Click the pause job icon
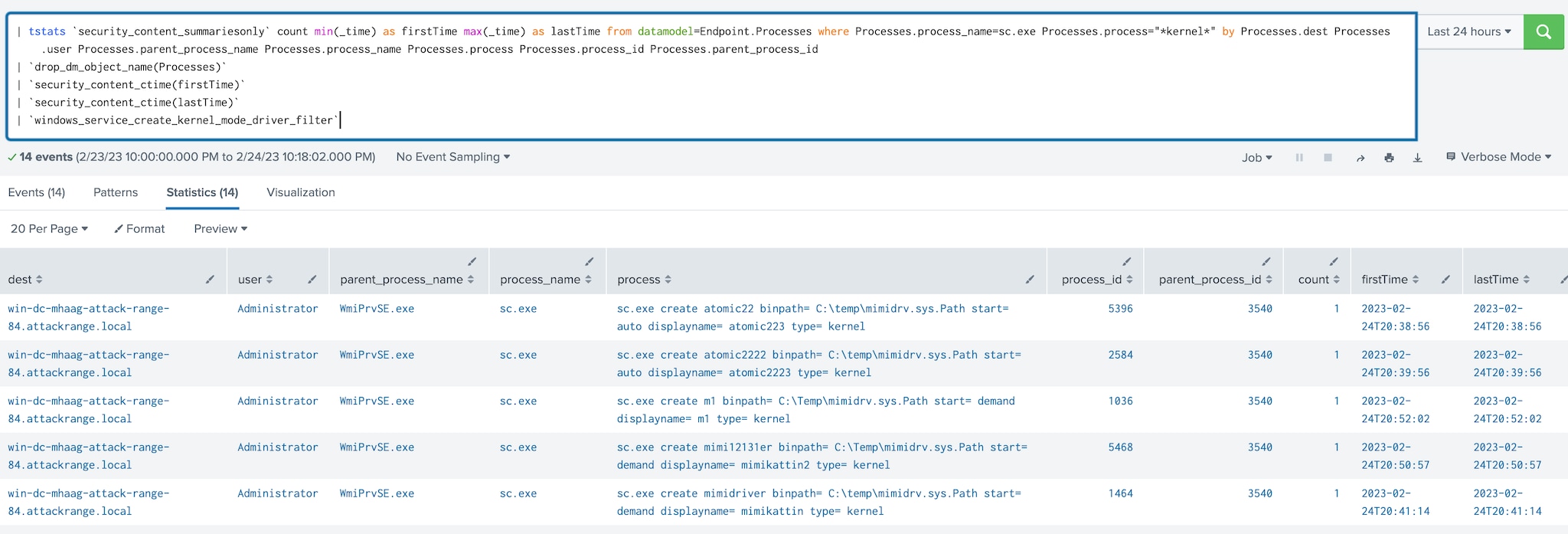The width and height of the screenshot is (1568, 534). 1299,158
